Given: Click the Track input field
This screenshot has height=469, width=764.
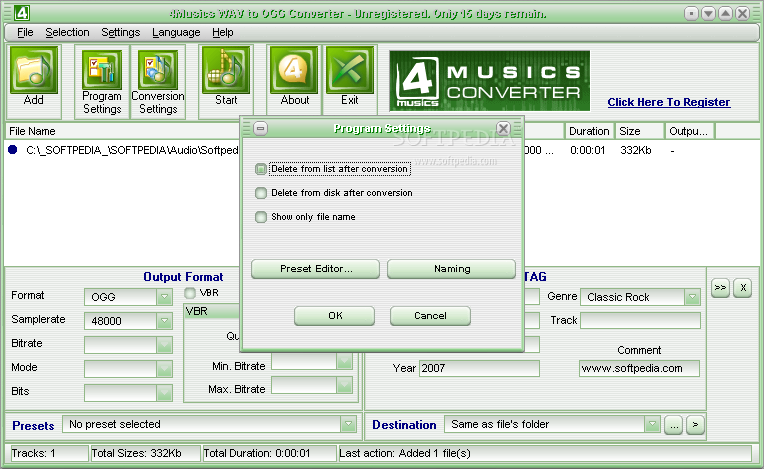Looking at the screenshot, I should pos(640,320).
